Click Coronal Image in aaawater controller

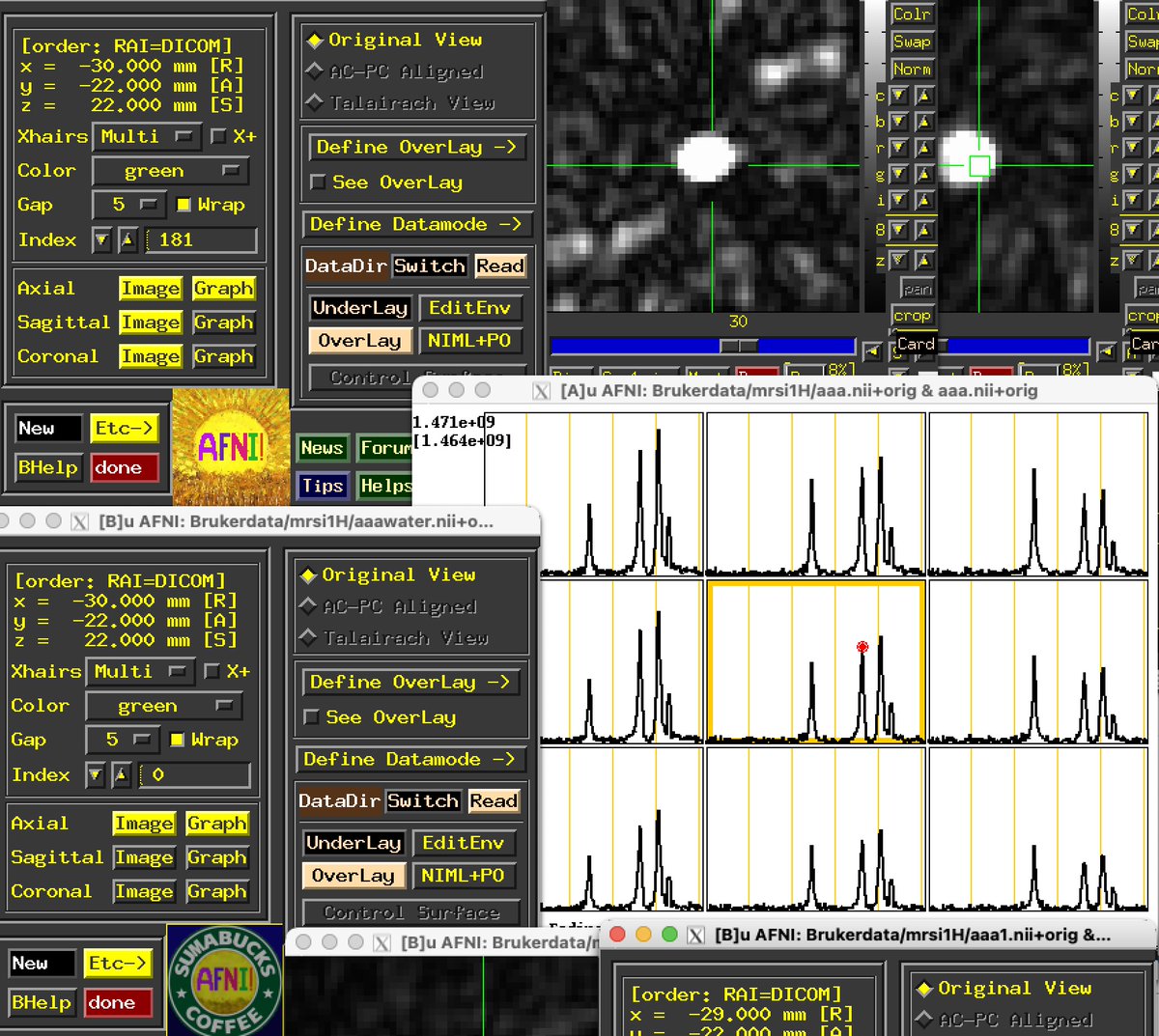pyautogui.click(x=143, y=891)
